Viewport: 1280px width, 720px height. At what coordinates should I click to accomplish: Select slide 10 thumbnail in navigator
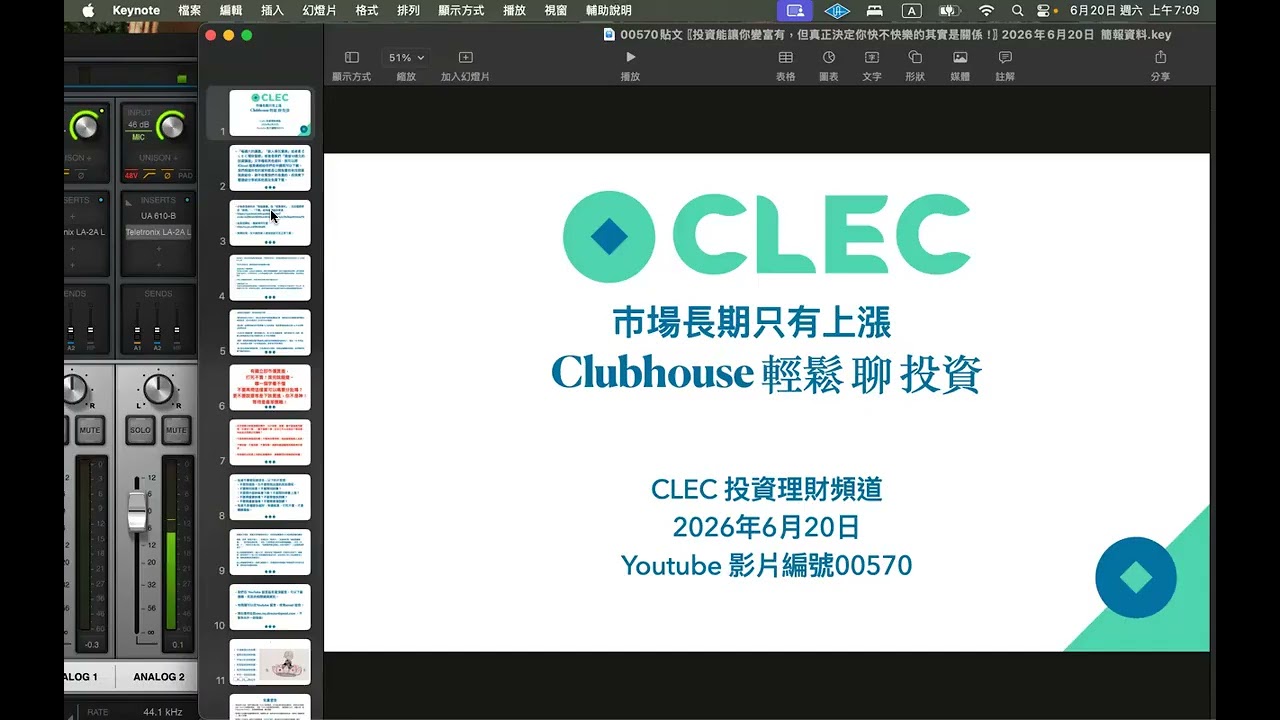(x=270, y=607)
